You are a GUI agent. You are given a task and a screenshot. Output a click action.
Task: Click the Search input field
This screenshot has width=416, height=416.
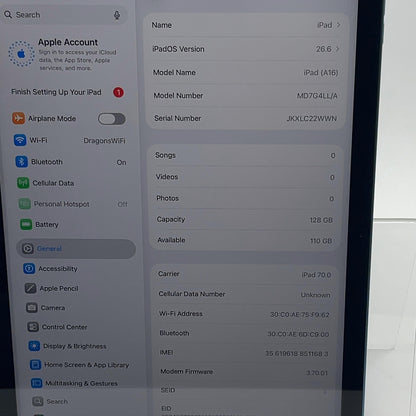pyautogui.click(x=64, y=15)
